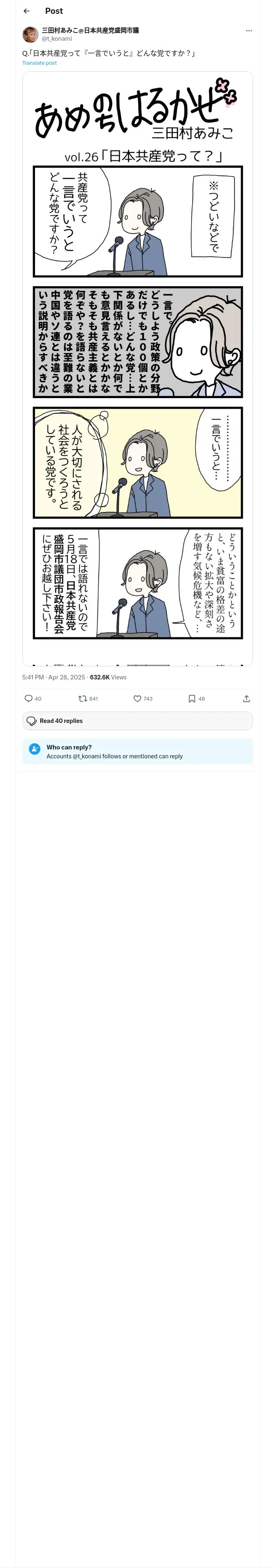The width and height of the screenshot is (275, 1568).
Task: Open the share upload icon
Action: point(246,699)
